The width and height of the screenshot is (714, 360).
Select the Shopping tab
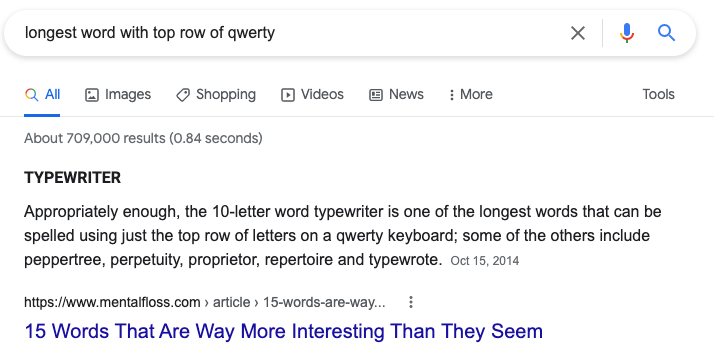click(216, 95)
